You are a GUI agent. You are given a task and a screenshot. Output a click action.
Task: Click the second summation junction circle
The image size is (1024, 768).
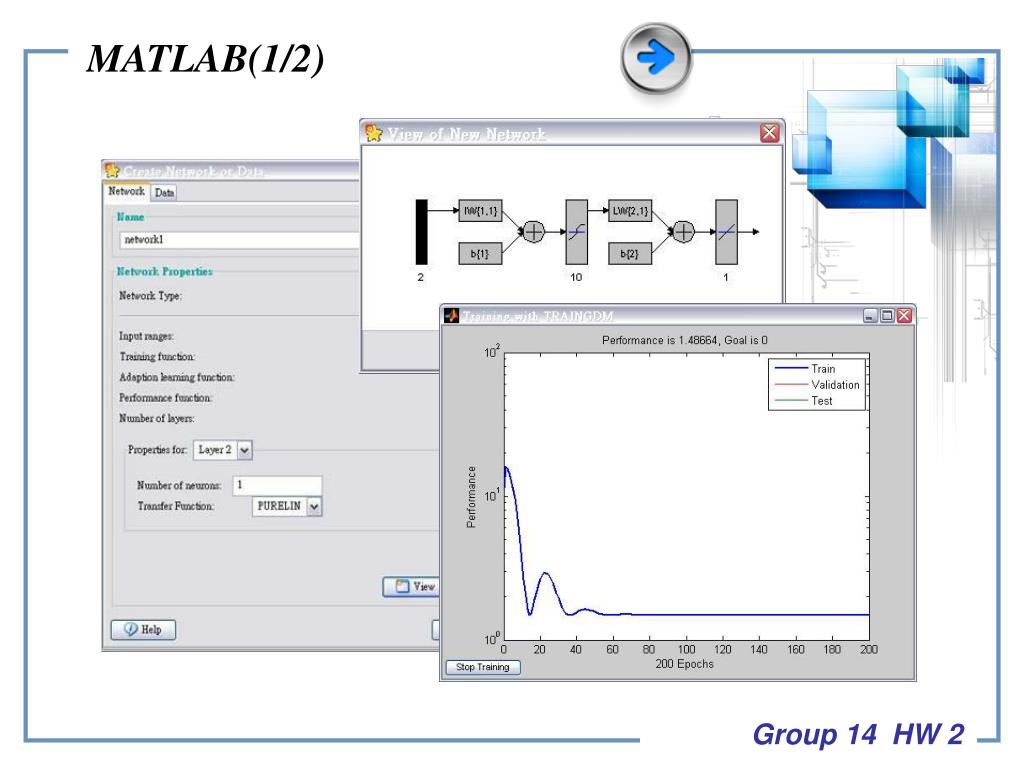coord(683,232)
